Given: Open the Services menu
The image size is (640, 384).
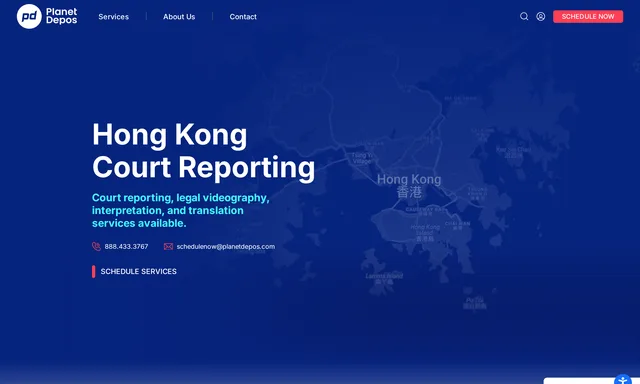Looking at the screenshot, I should [x=113, y=17].
